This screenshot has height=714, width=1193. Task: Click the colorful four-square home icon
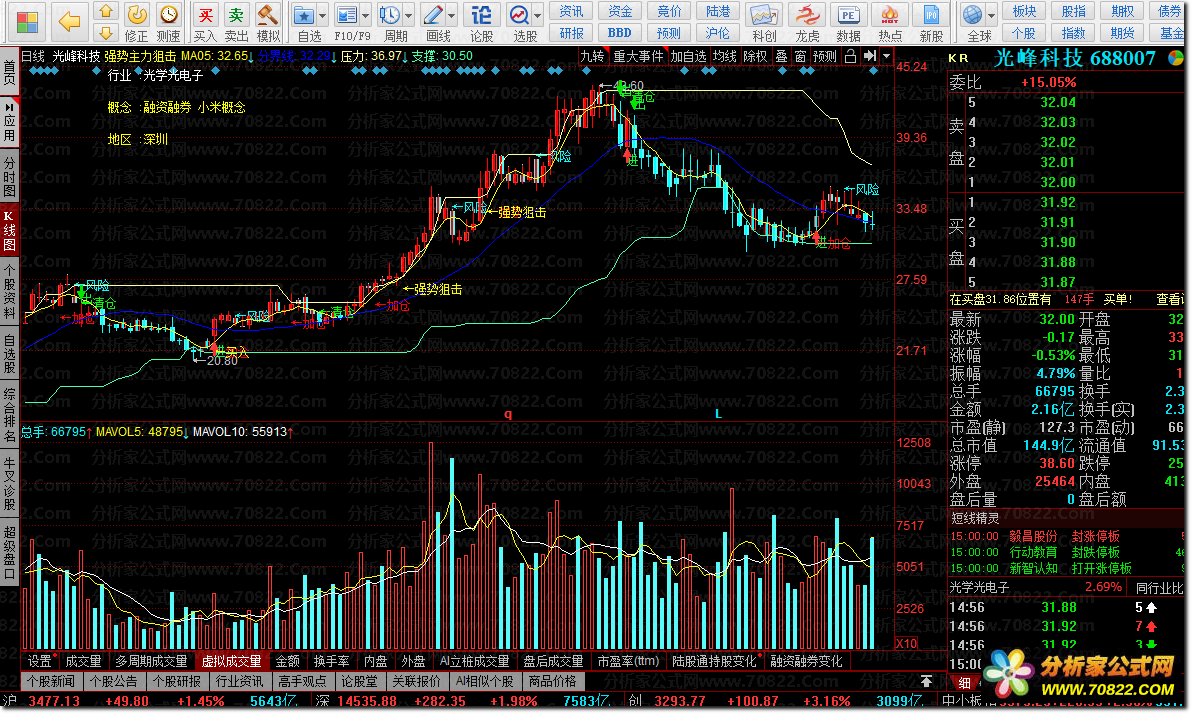tap(27, 21)
